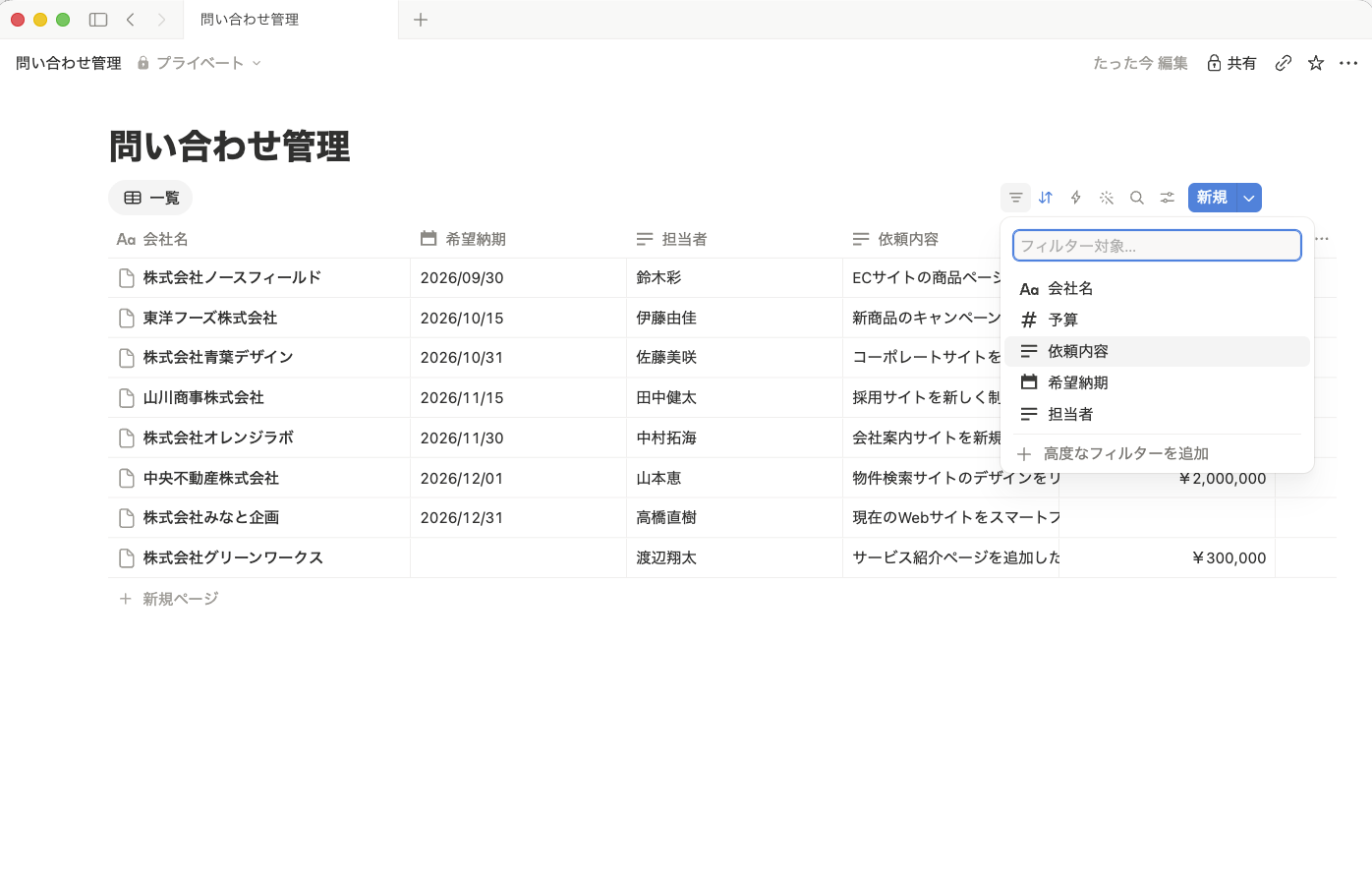This screenshot has width=1372, height=877.
Task: Choose 依頼内容 in the filter list
Action: click(x=1157, y=351)
